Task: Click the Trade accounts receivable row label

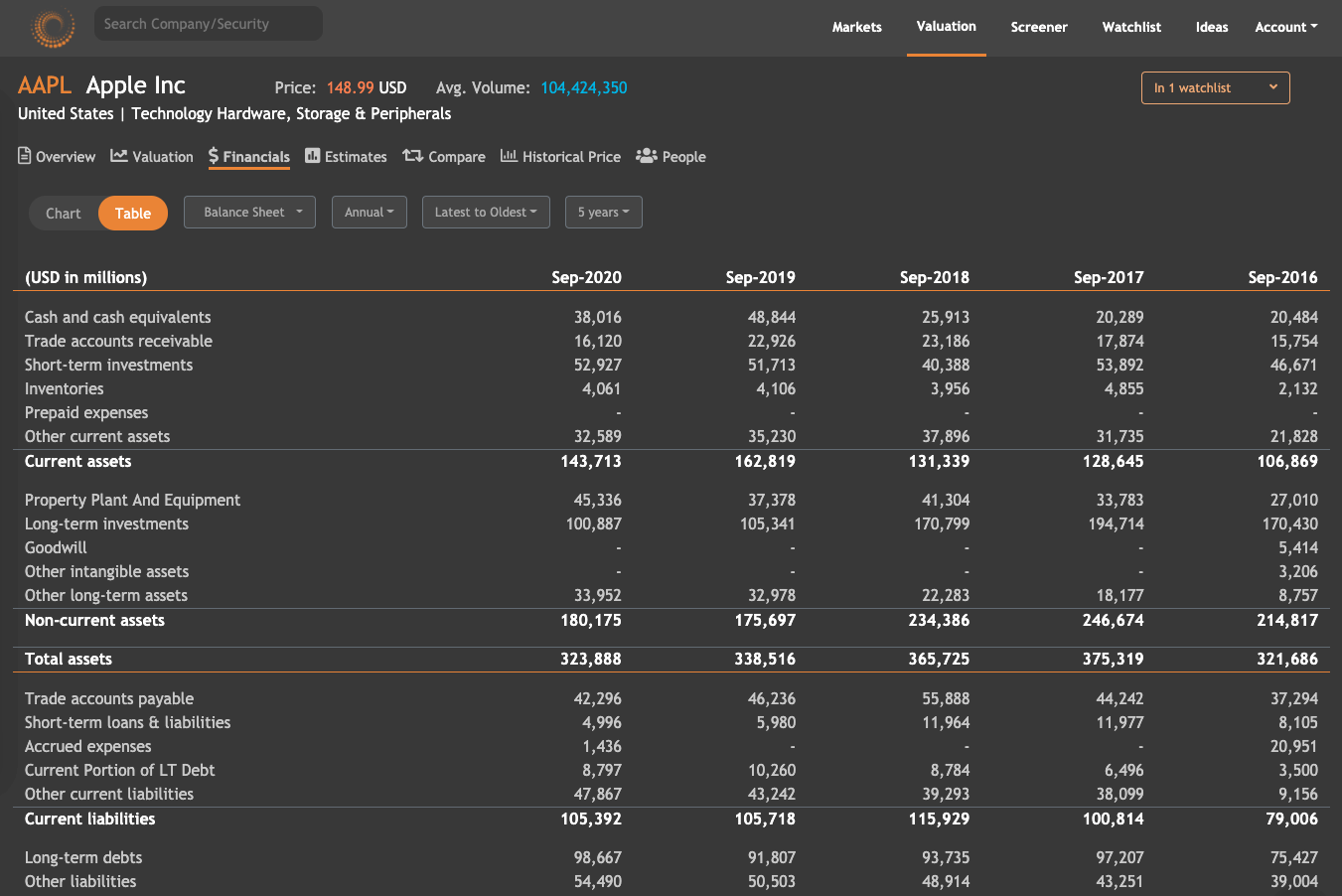Action: [118, 341]
